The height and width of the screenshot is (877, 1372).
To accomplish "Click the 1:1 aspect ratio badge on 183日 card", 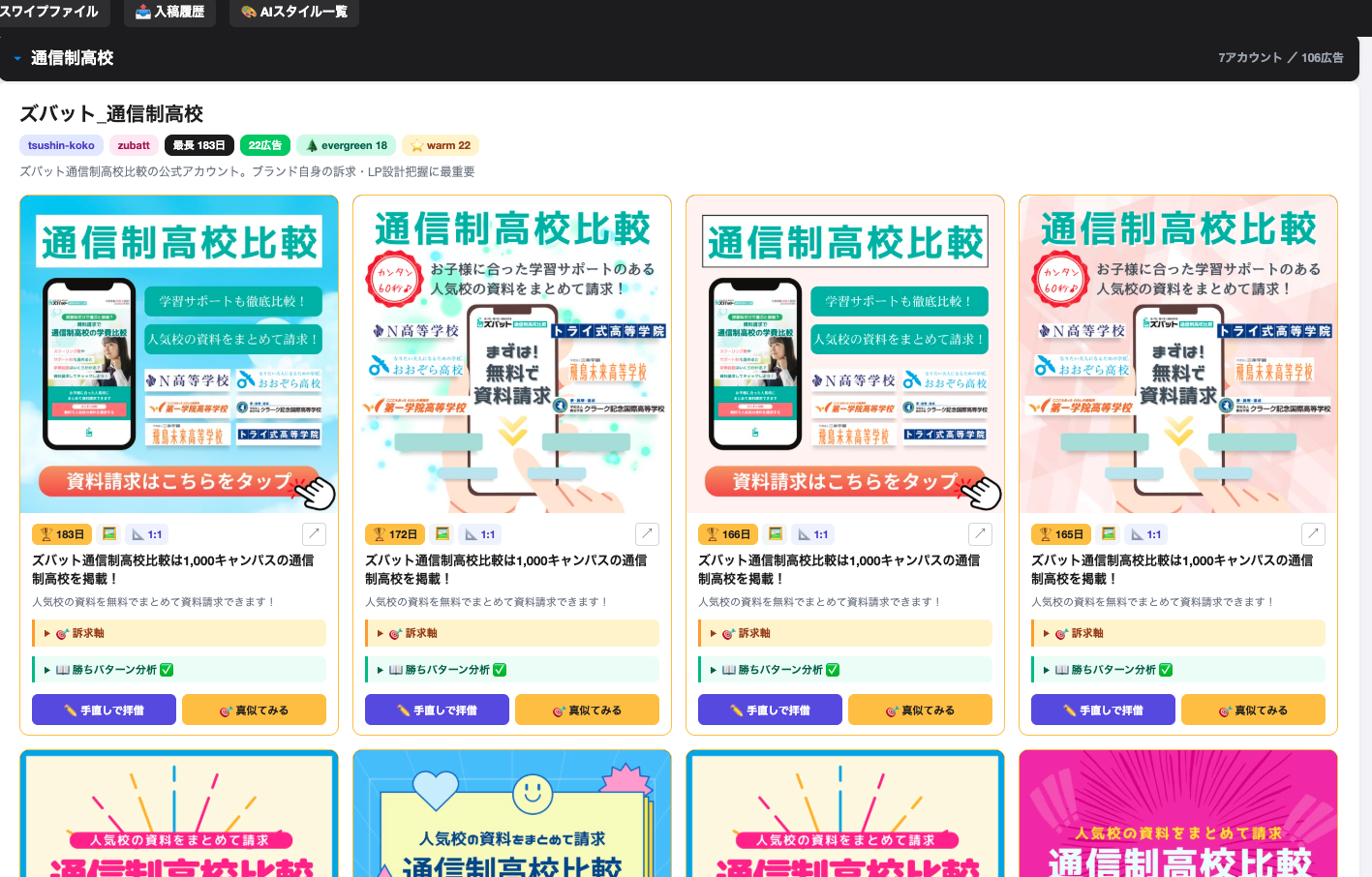I will [x=147, y=534].
